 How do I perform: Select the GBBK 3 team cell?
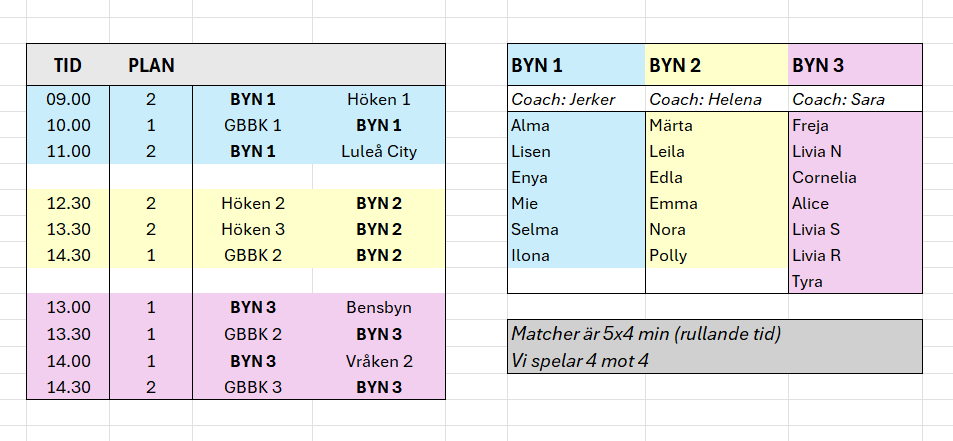click(252, 387)
